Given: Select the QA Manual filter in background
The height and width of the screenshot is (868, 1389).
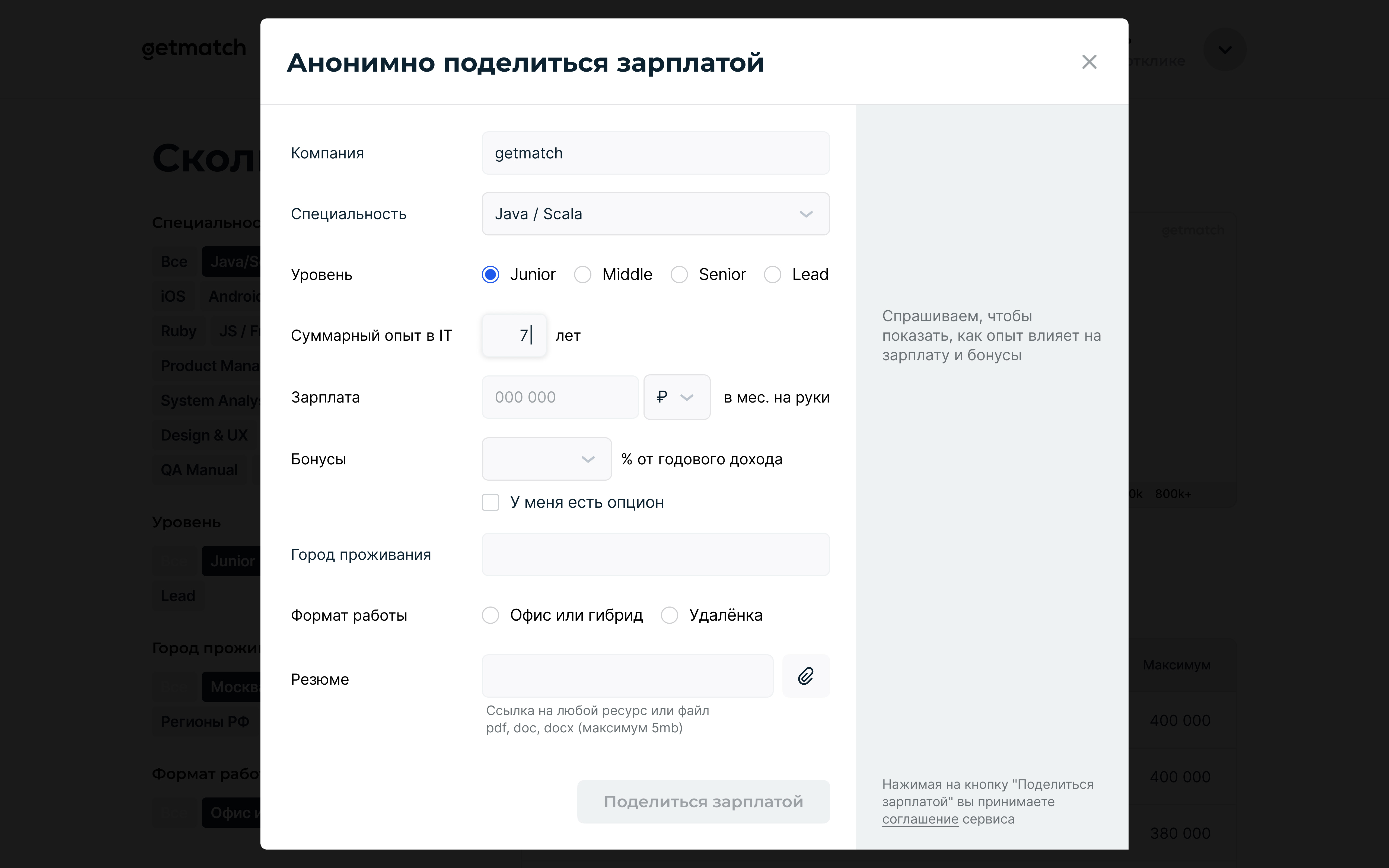Looking at the screenshot, I should coord(199,470).
